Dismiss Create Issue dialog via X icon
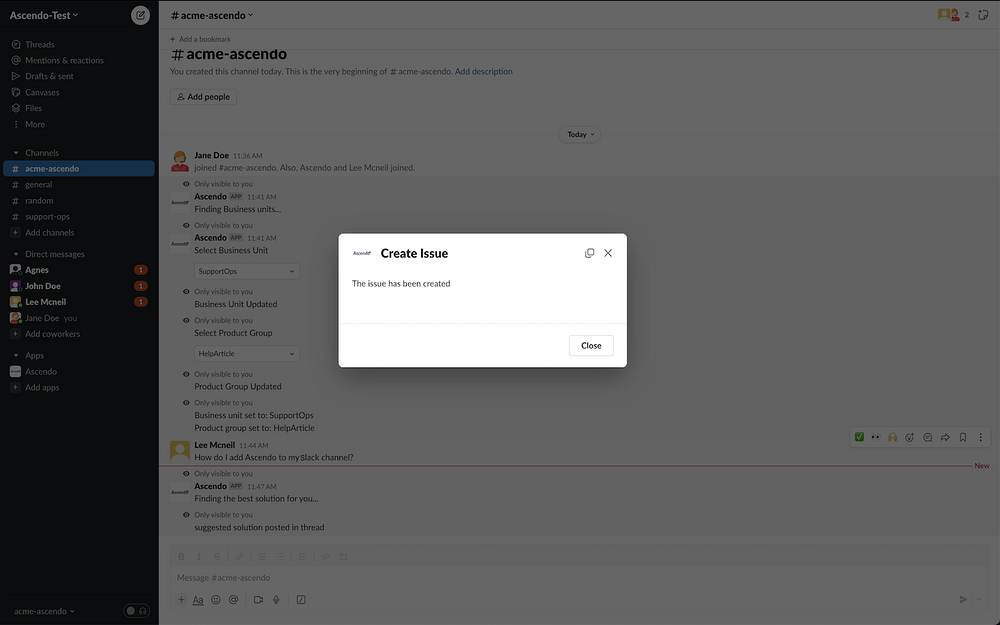The height and width of the screenshot is (625, 1000). click(x=608, y=253)
